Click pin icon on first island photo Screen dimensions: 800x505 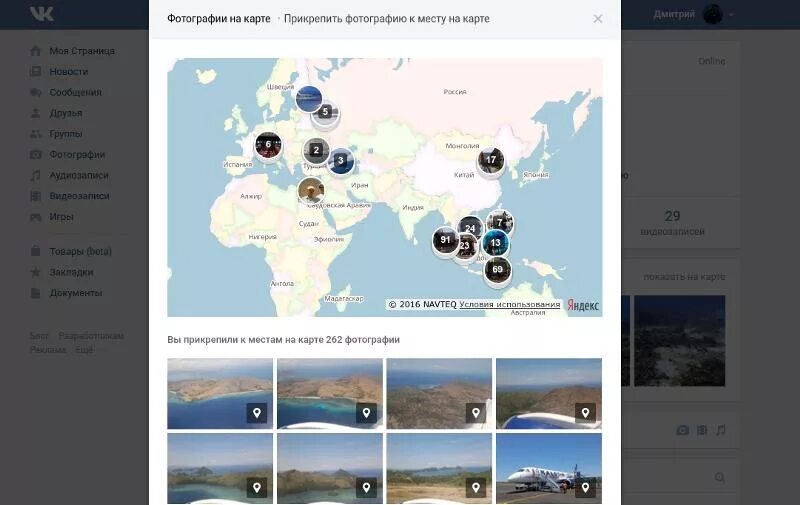pyautogui.click(x=257, y=413)
